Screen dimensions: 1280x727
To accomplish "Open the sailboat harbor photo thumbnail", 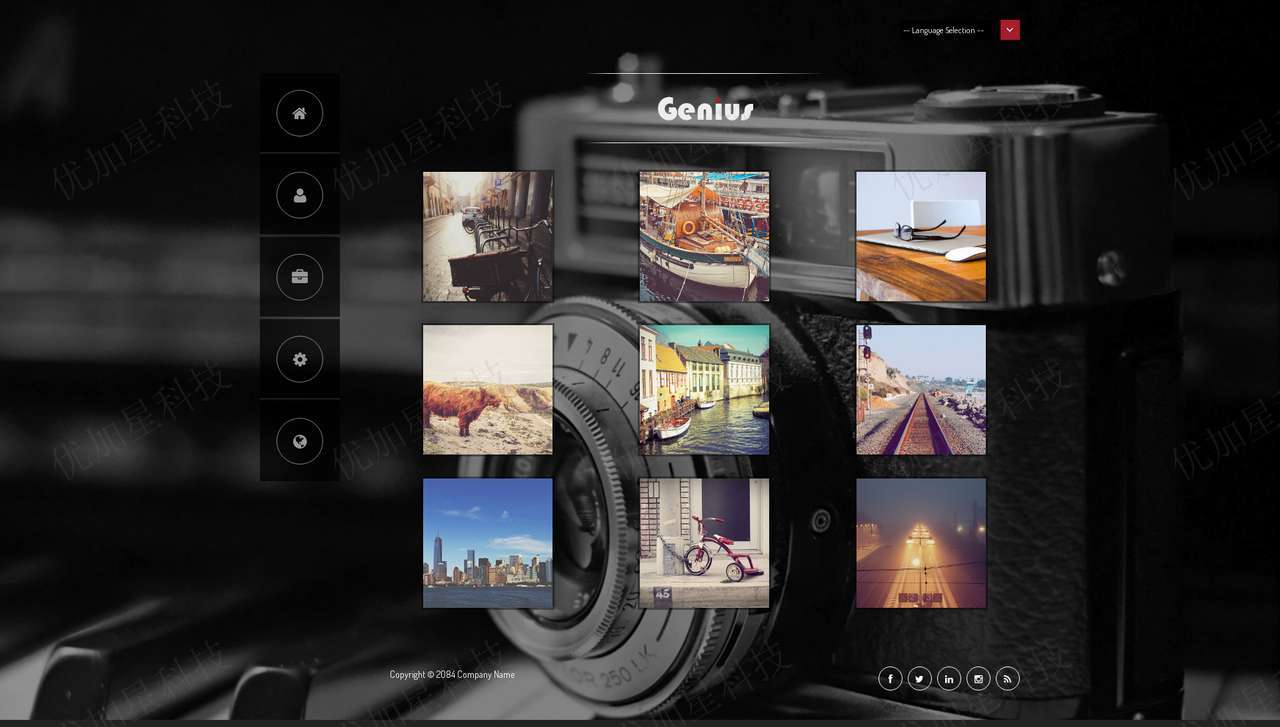I will [x=705, y=236].
